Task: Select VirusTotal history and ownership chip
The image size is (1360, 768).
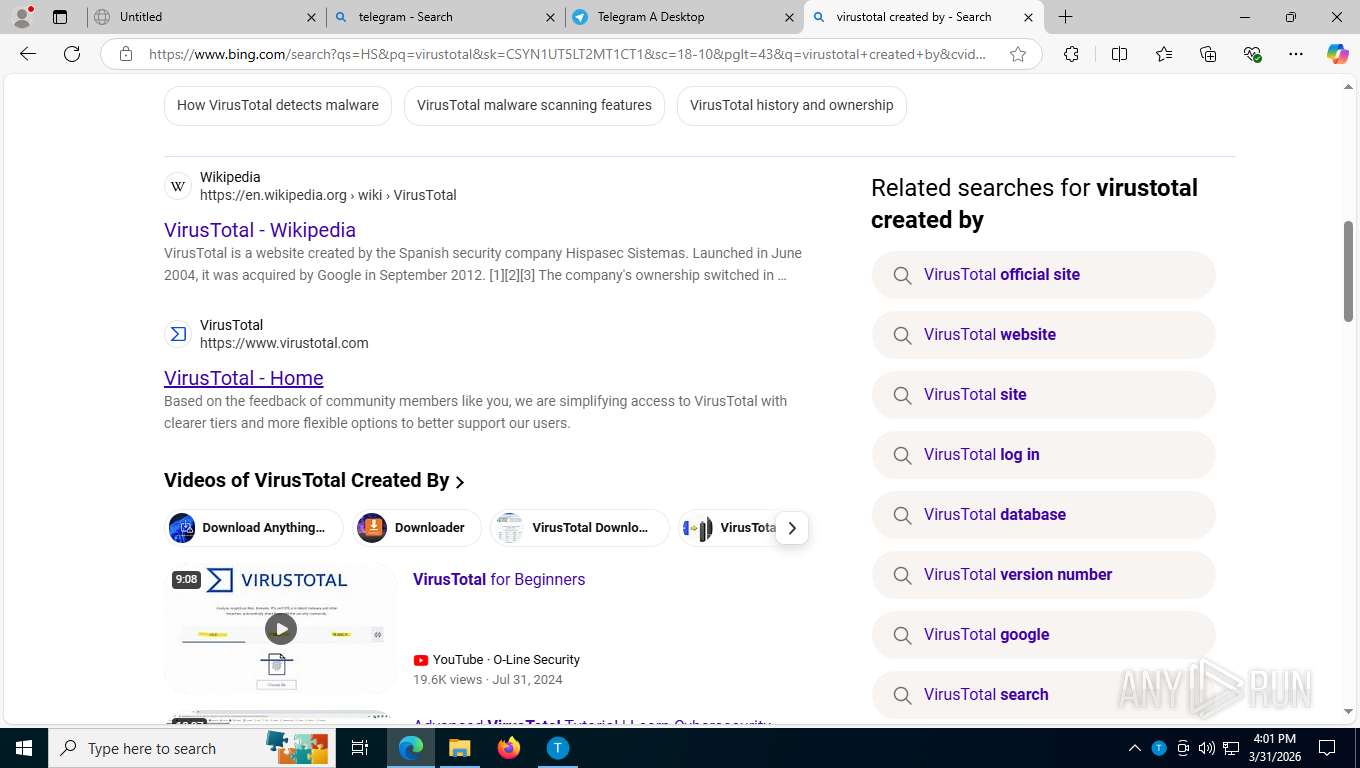Action: pyautogui.click(x=791, y=105)
